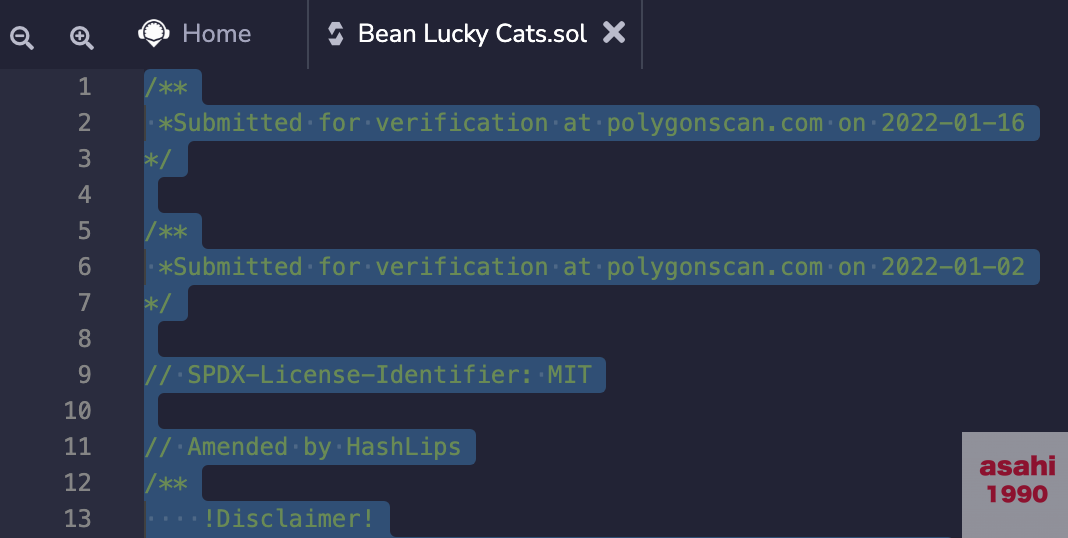The height and width of the screenshot is (538, 1068).
Task: Click line number 13 in the gutter
Action: [x=77, y=519]
